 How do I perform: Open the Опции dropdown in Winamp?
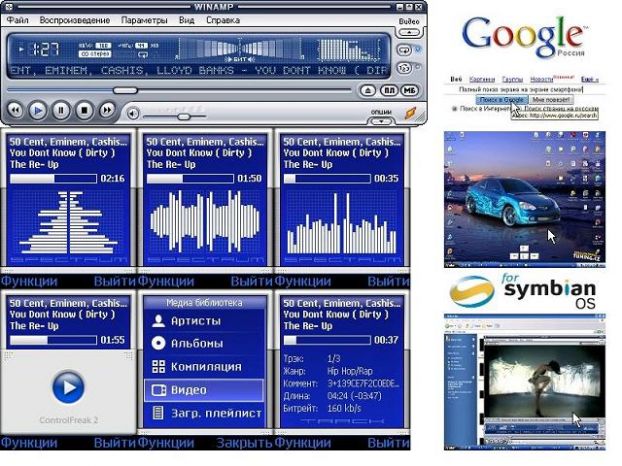click(381, 121)
